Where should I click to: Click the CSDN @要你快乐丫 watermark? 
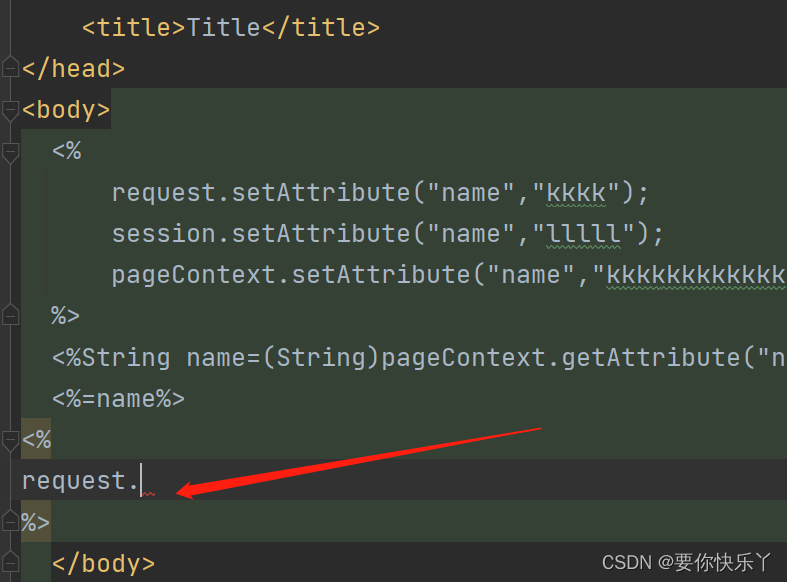click(x=687, y=563)
